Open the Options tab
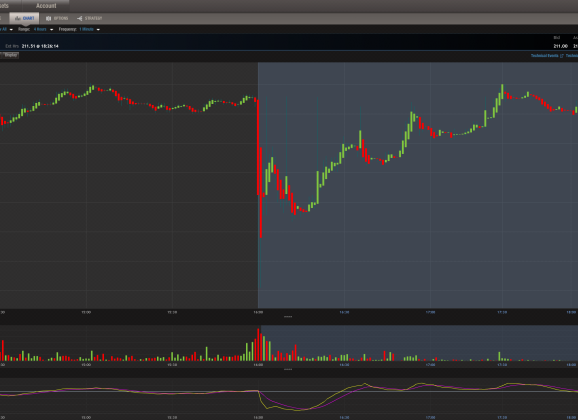This screenshot has height=420, width=578. (57, 18)
